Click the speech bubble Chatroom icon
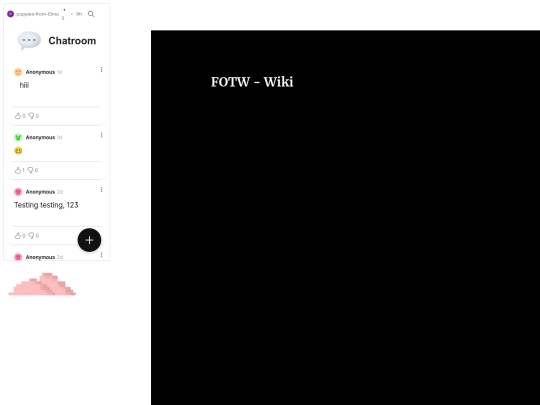The width and height of the screenshot is (540, 405). tap(29, 41)
